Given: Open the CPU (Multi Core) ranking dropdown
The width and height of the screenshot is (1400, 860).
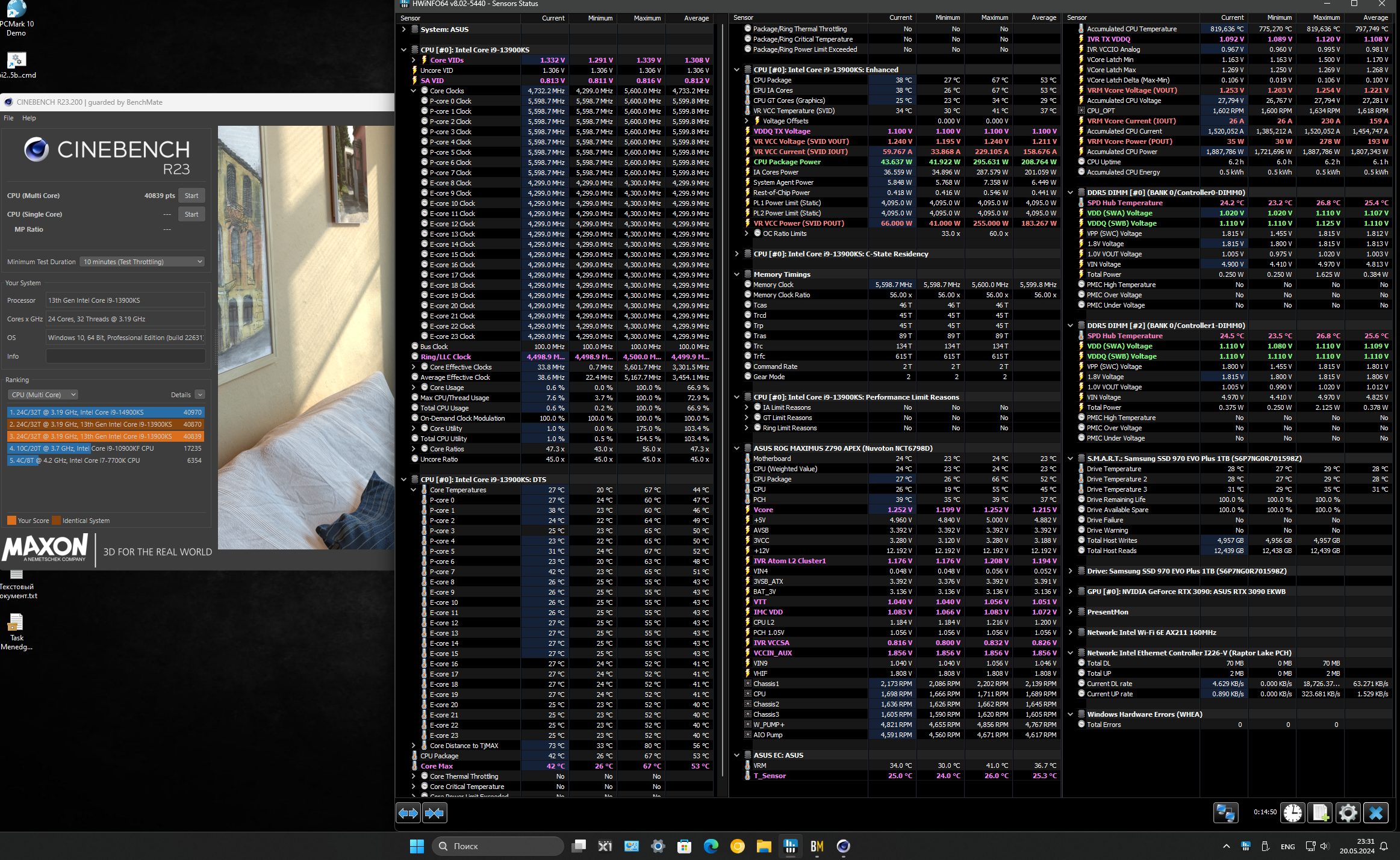Looking at the screenshot, I should coord(43,395).
